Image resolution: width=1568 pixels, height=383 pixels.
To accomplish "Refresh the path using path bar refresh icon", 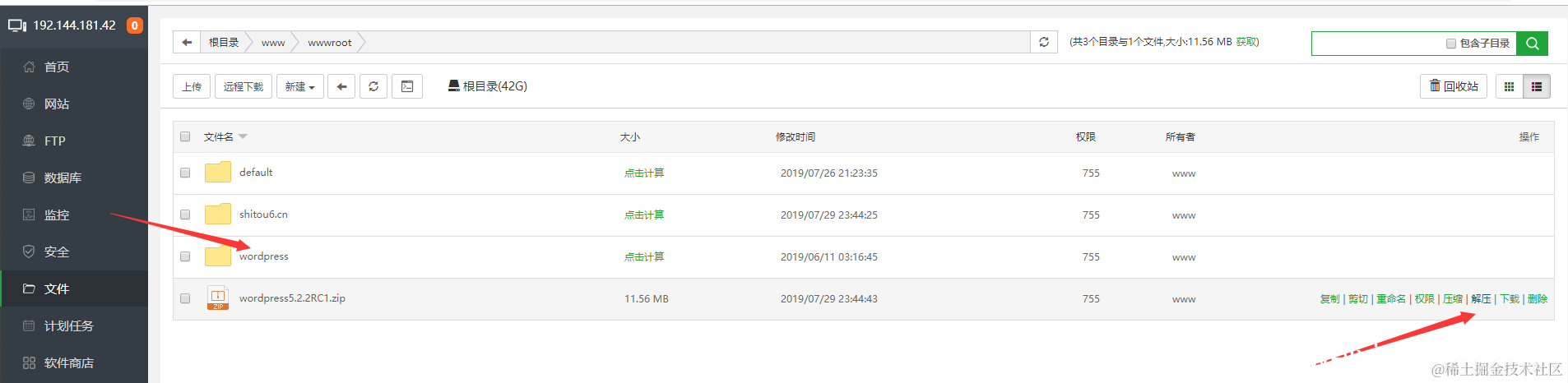I will pyautogui.click(x=1044, y=42).
